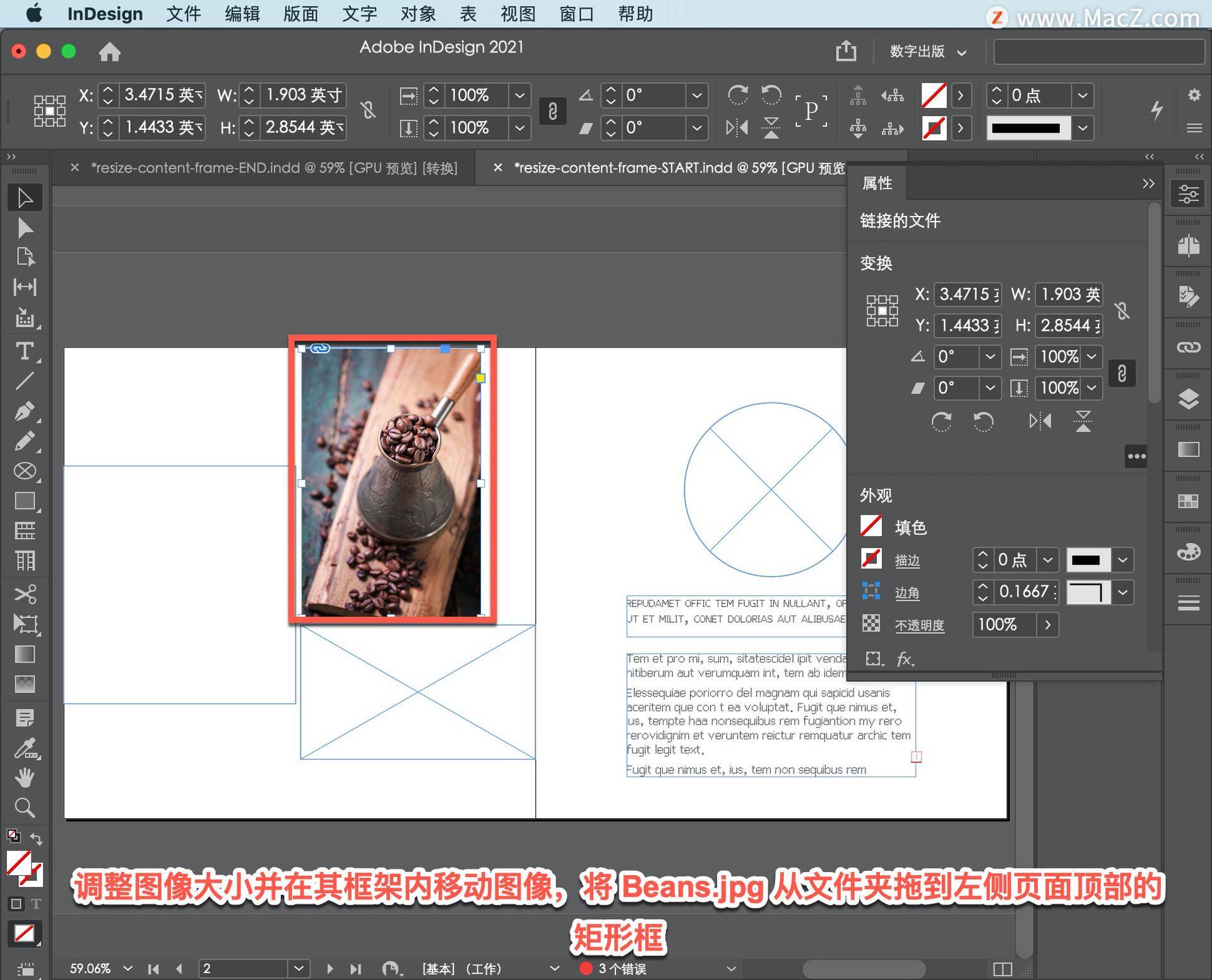This screenshot has width=1212, height=980.
Task: Flip vertical in Properties panel
Action: 1083,421
